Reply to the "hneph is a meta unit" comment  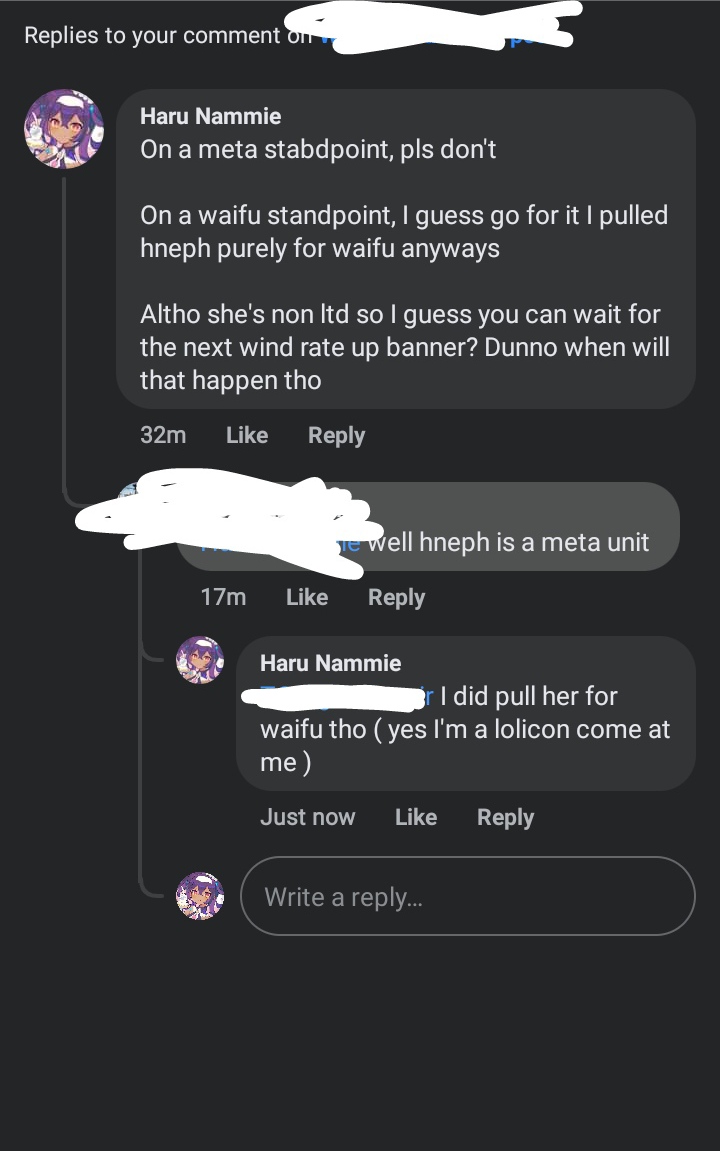pyautogui.click(x=396, y=597)
